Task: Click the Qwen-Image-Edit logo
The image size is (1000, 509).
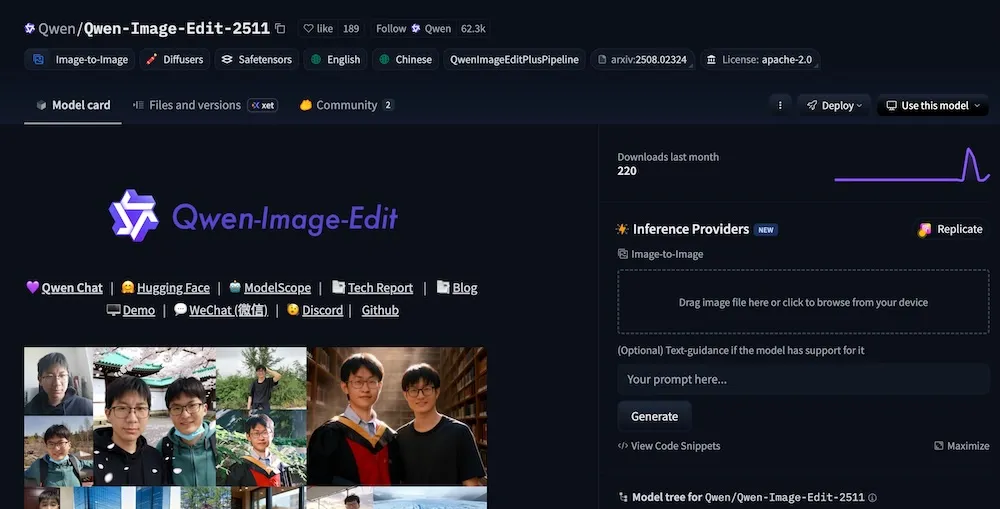Action: pos(254,216)
